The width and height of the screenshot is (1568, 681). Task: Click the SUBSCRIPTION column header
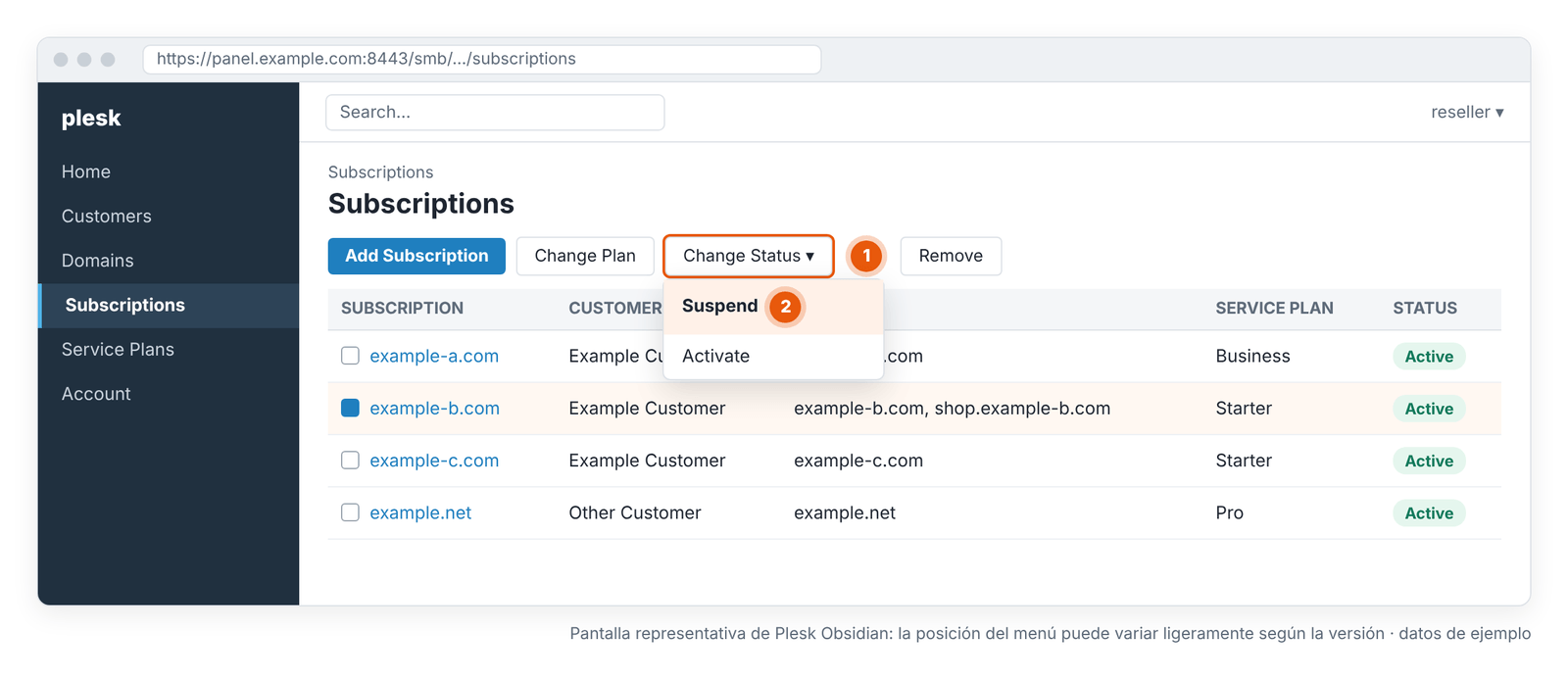[x=402, y=309]
